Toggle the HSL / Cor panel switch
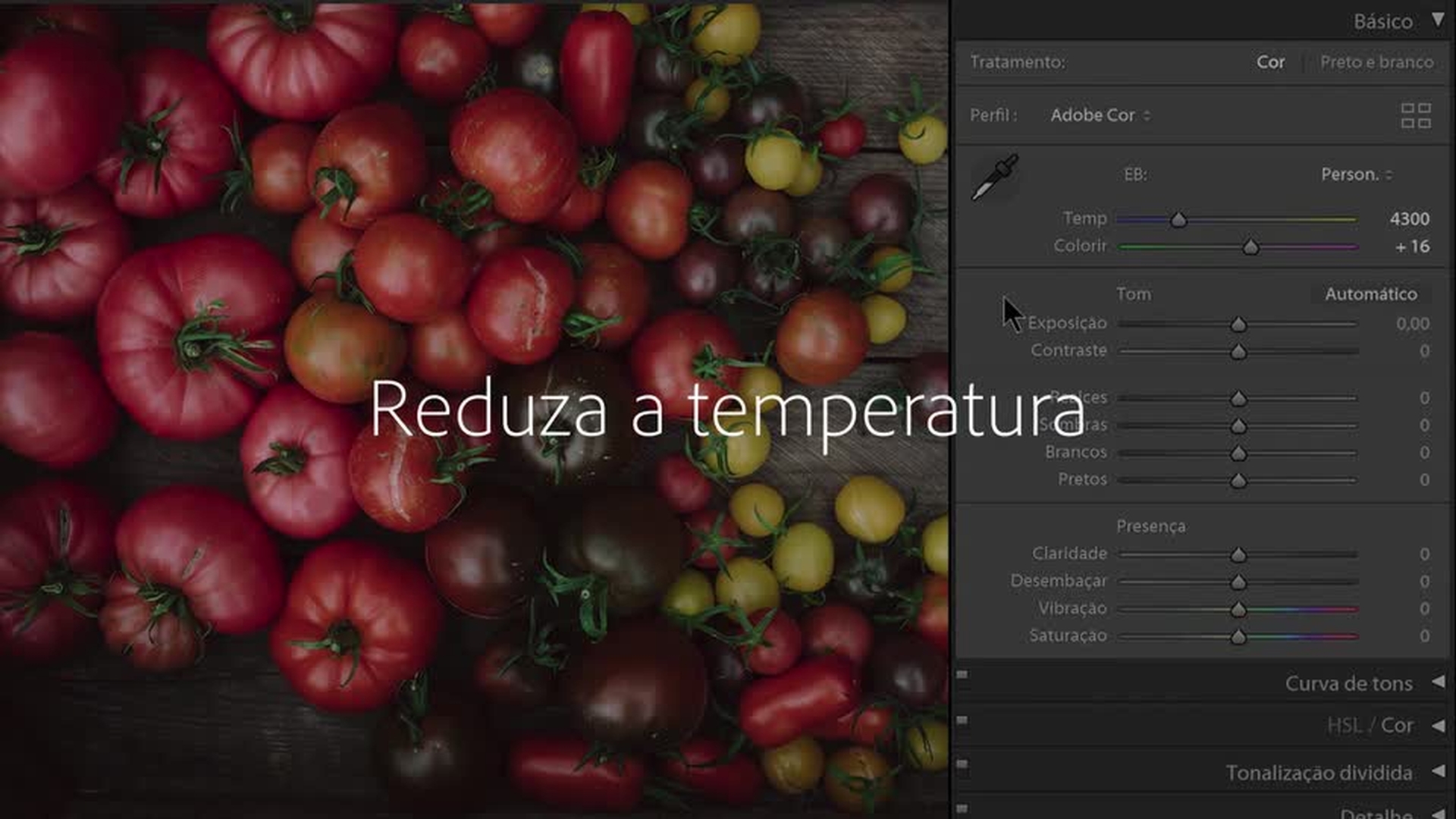This screenshot has height=819, width=1456. click(962, 720)
